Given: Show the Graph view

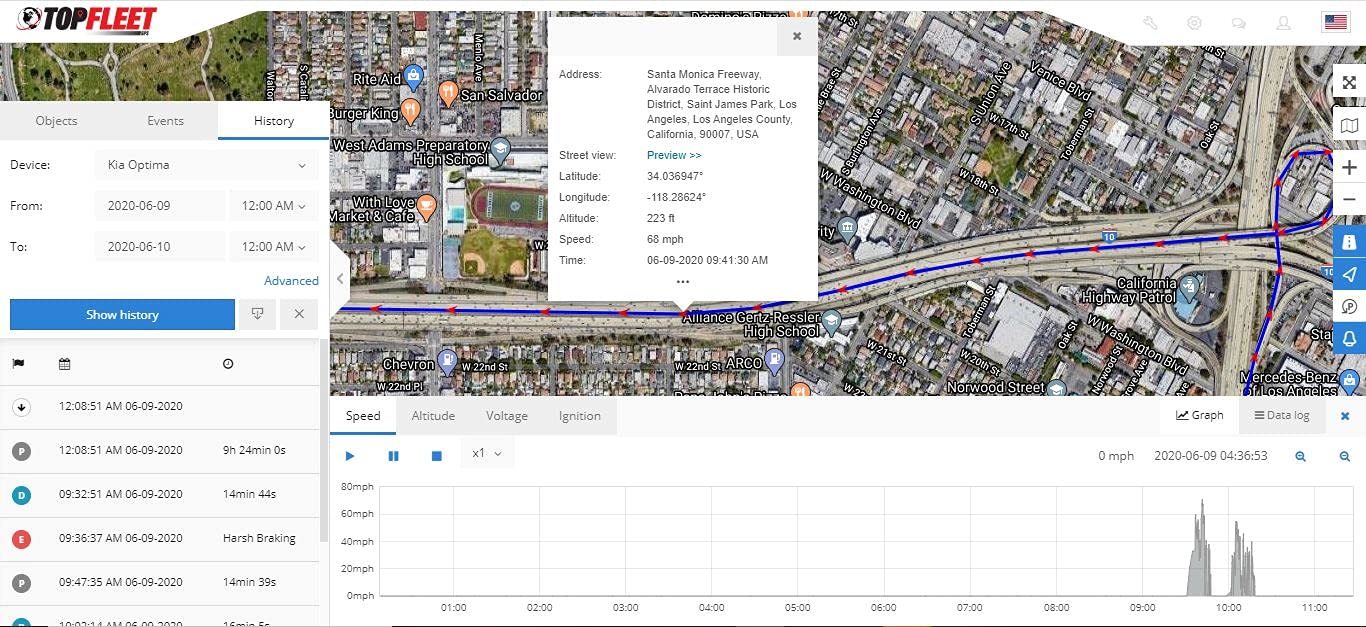Looking at the screenshot, I should coord(1200,415).
